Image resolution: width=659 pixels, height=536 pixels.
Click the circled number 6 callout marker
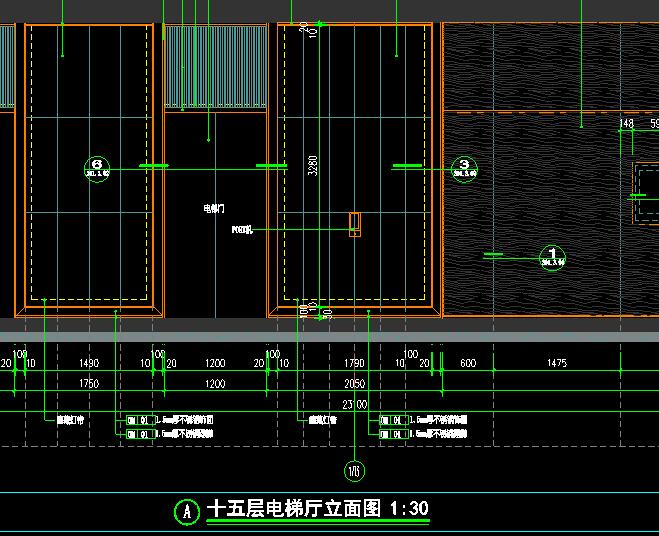(97, 166)
